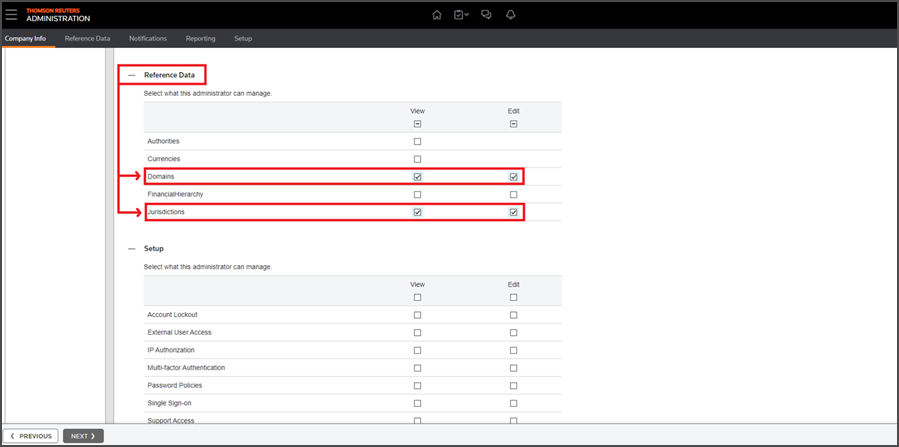Click the Domains row label
This screenshot has width=899, height=447.
coord(161,177)
